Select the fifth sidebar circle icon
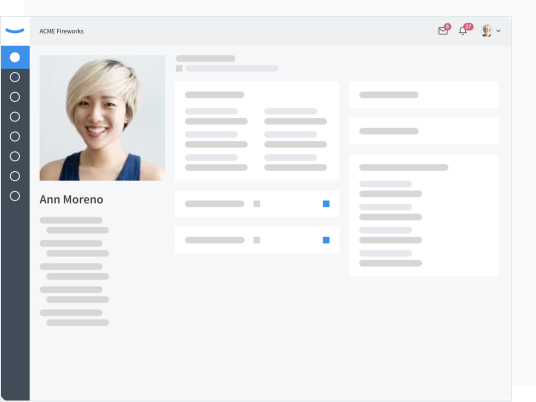Viewport: 536px width, 402px height. click(15, 136)
